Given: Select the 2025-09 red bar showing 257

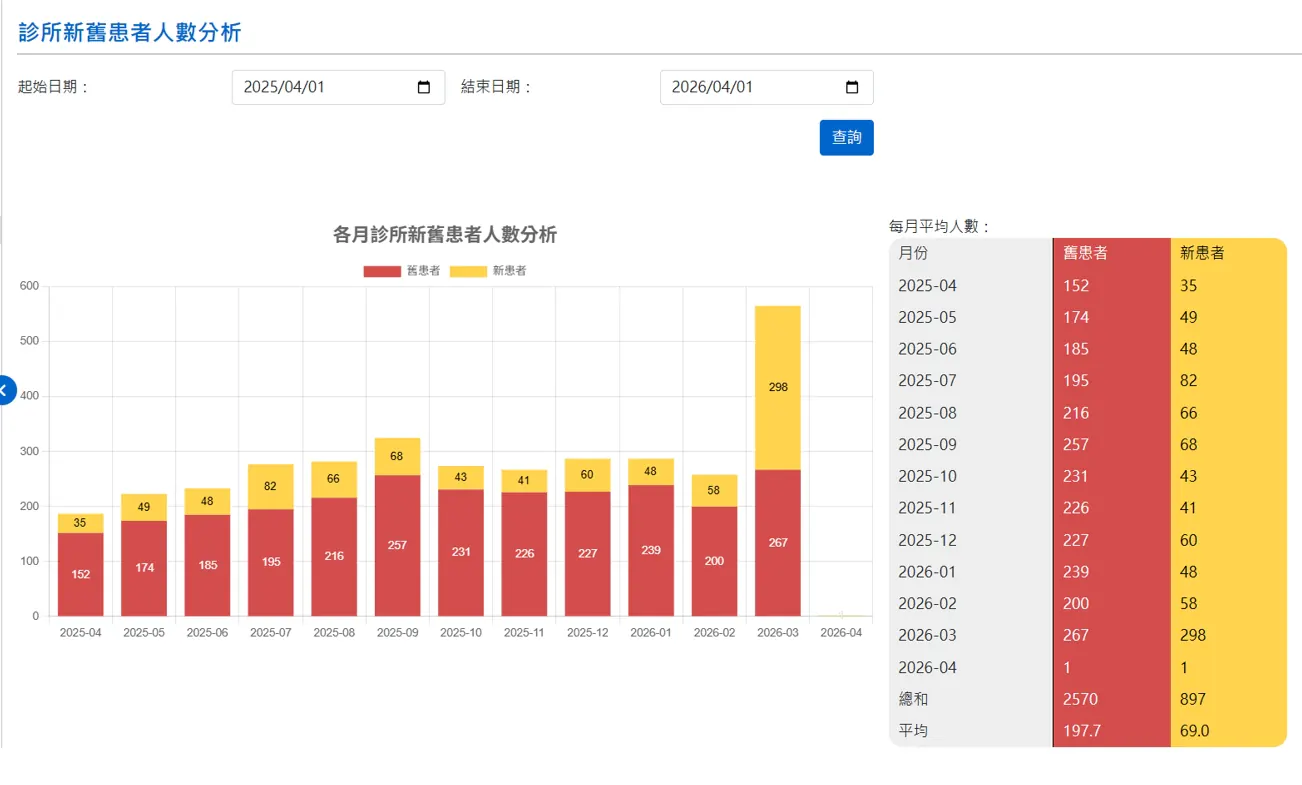Looking at the screenshot, I should pyautogui.click(x=397, y=545).
